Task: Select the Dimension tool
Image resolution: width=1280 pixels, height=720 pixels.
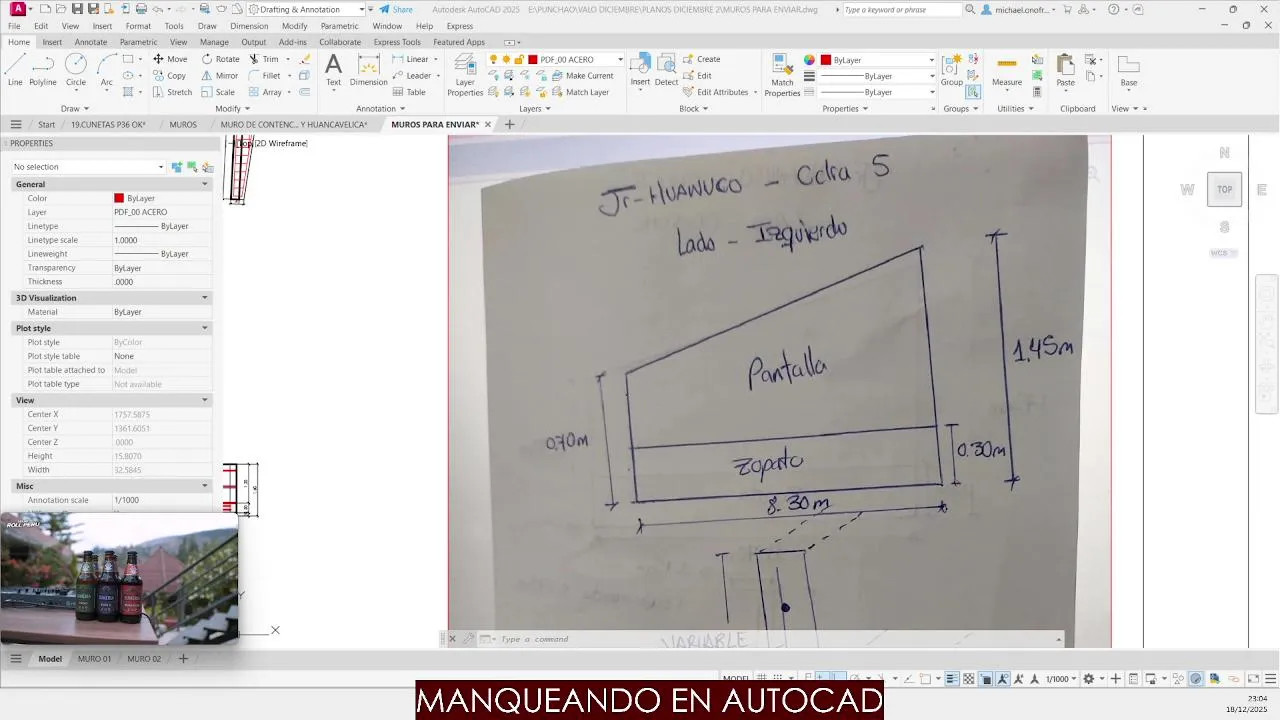Action: (x=368, y=70)
